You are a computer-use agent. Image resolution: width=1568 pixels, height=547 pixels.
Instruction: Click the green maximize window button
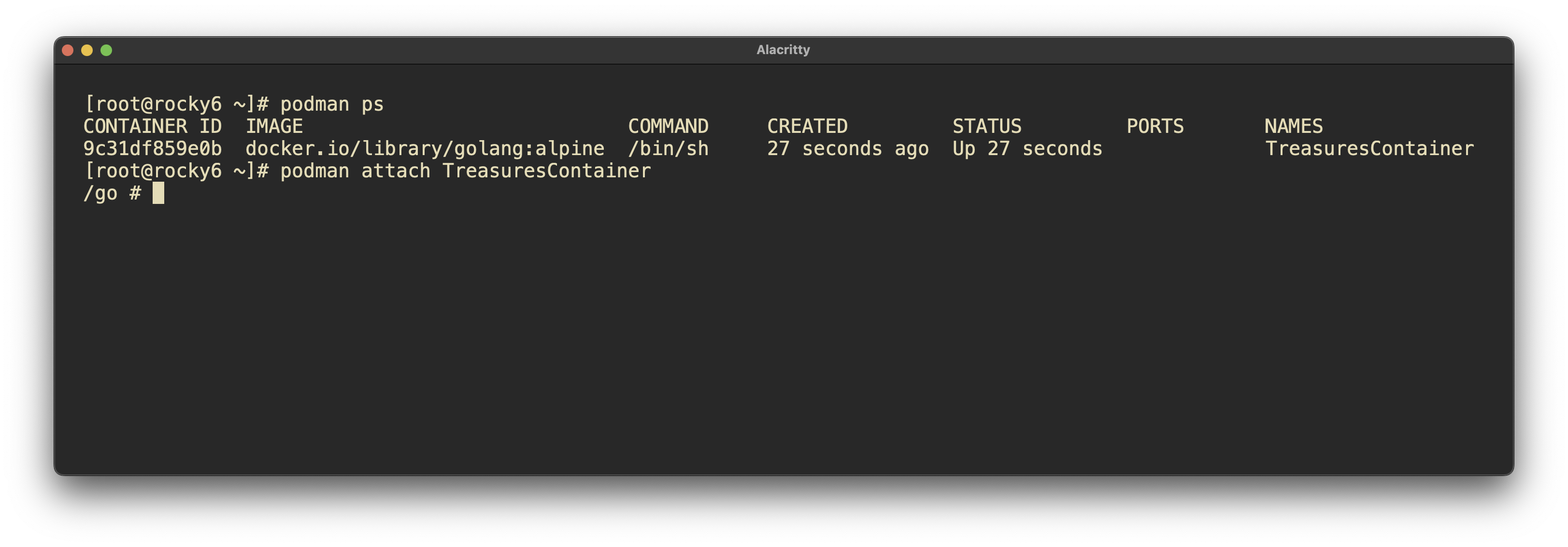107,50
